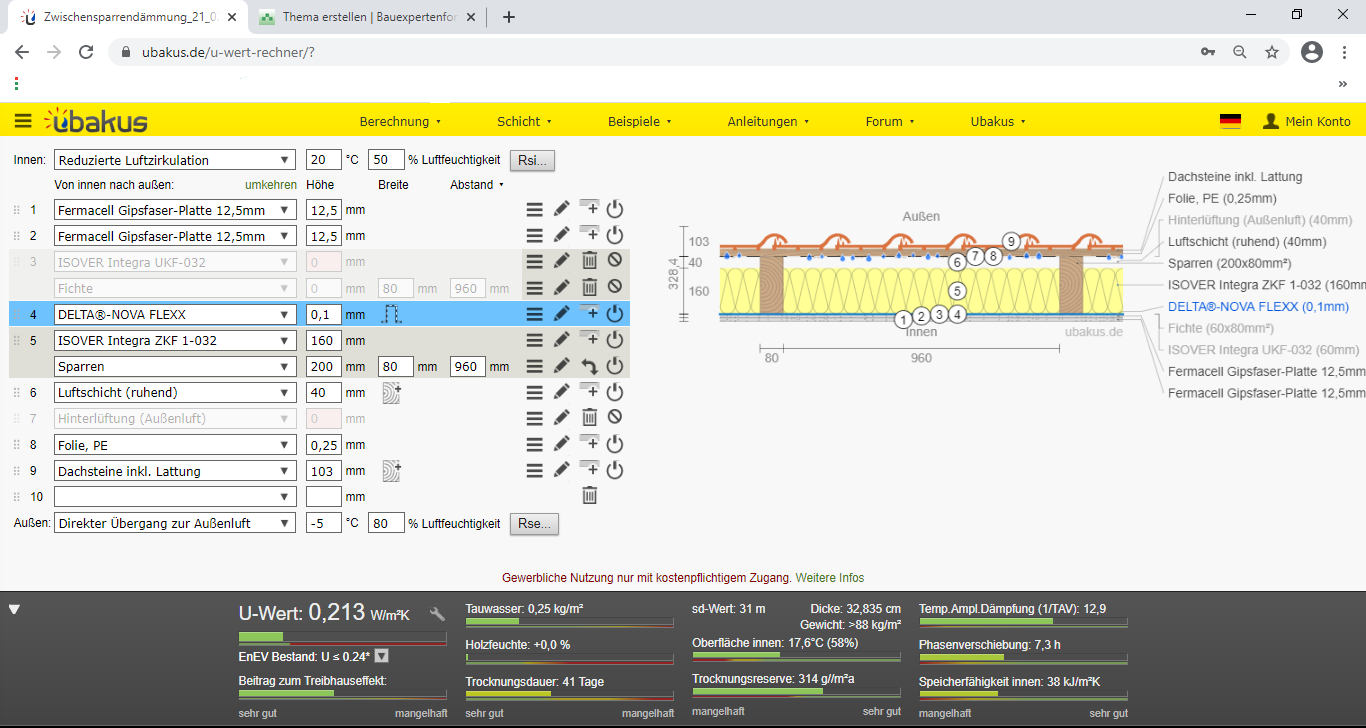The width and height of the screenshot is (1366, 728).
Task: Open the list menu for layer 8 Folie, PE
Action: click(535, 444)
